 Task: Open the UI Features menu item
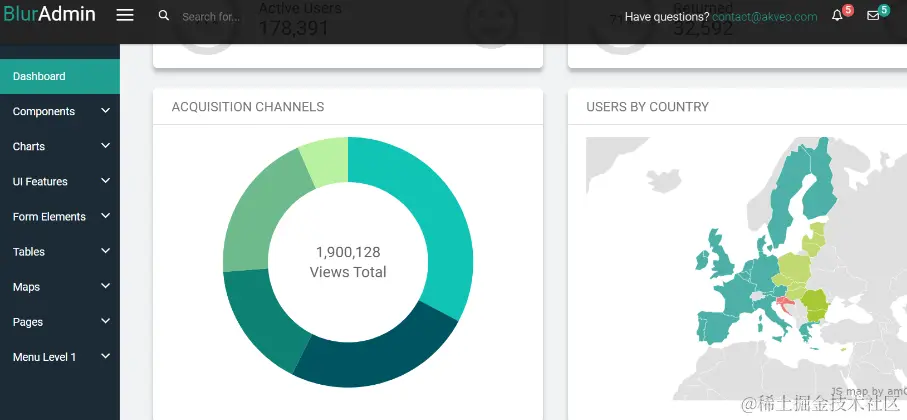coord(60,182)
